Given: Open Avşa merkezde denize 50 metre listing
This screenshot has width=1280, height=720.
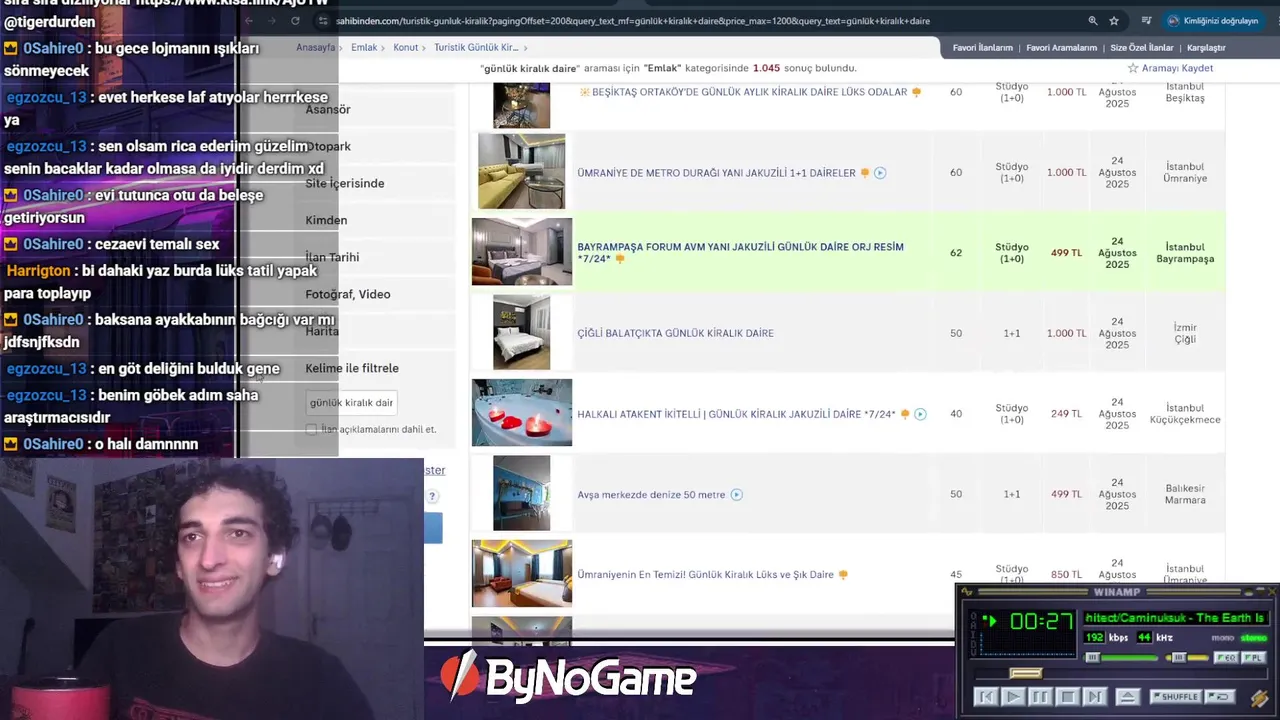Looking at the screenshot, I should tap(651, 494).
